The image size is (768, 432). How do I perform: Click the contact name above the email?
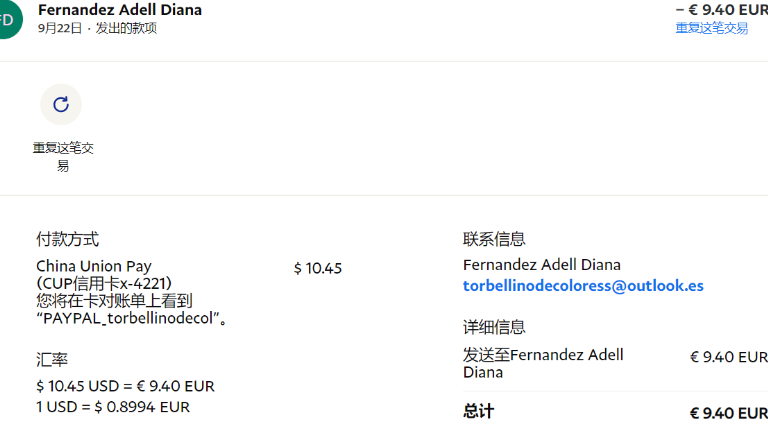pos(542,265)
